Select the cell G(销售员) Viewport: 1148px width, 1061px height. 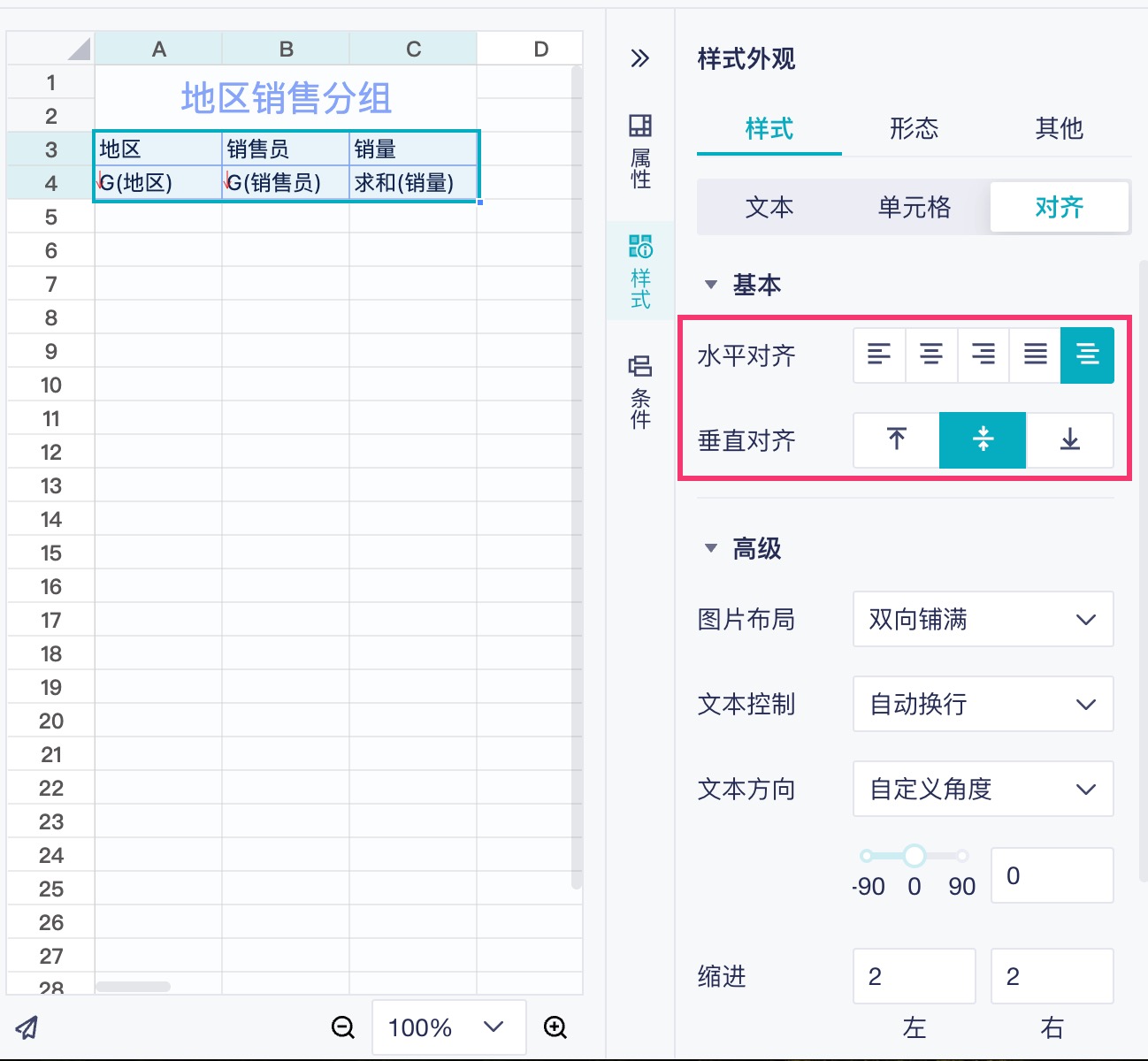tap(286, 183)
